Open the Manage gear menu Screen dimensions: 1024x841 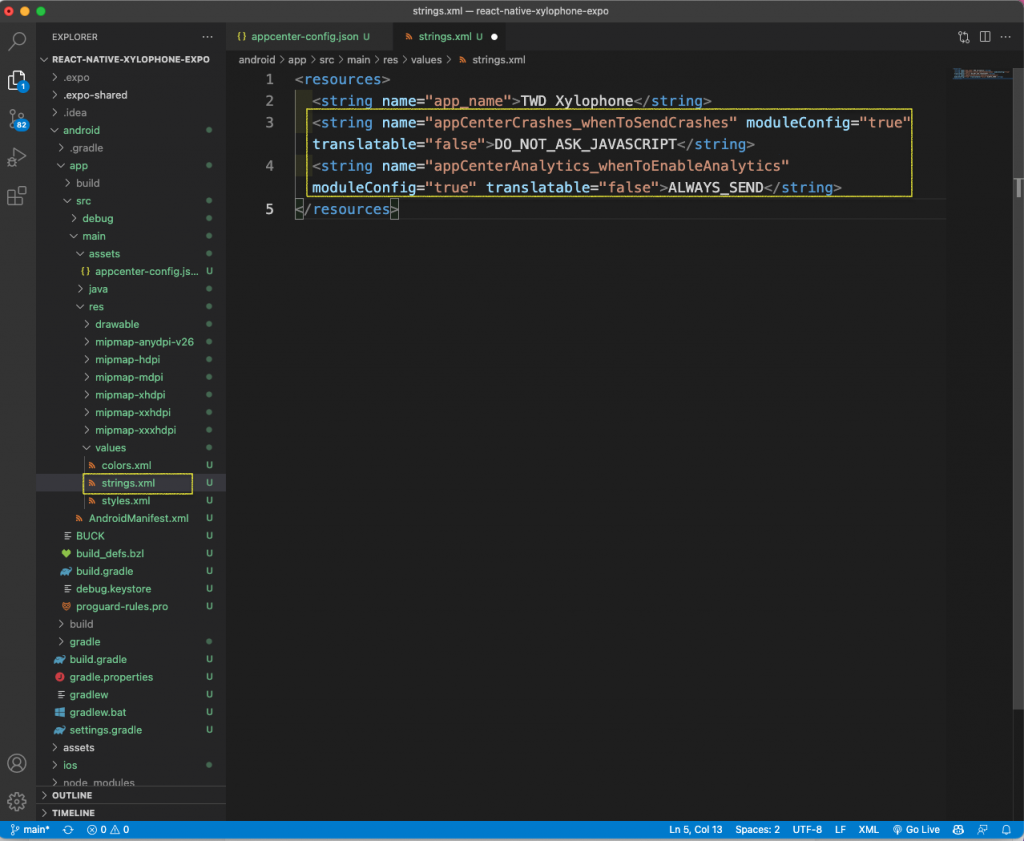[x=17, y=801]
